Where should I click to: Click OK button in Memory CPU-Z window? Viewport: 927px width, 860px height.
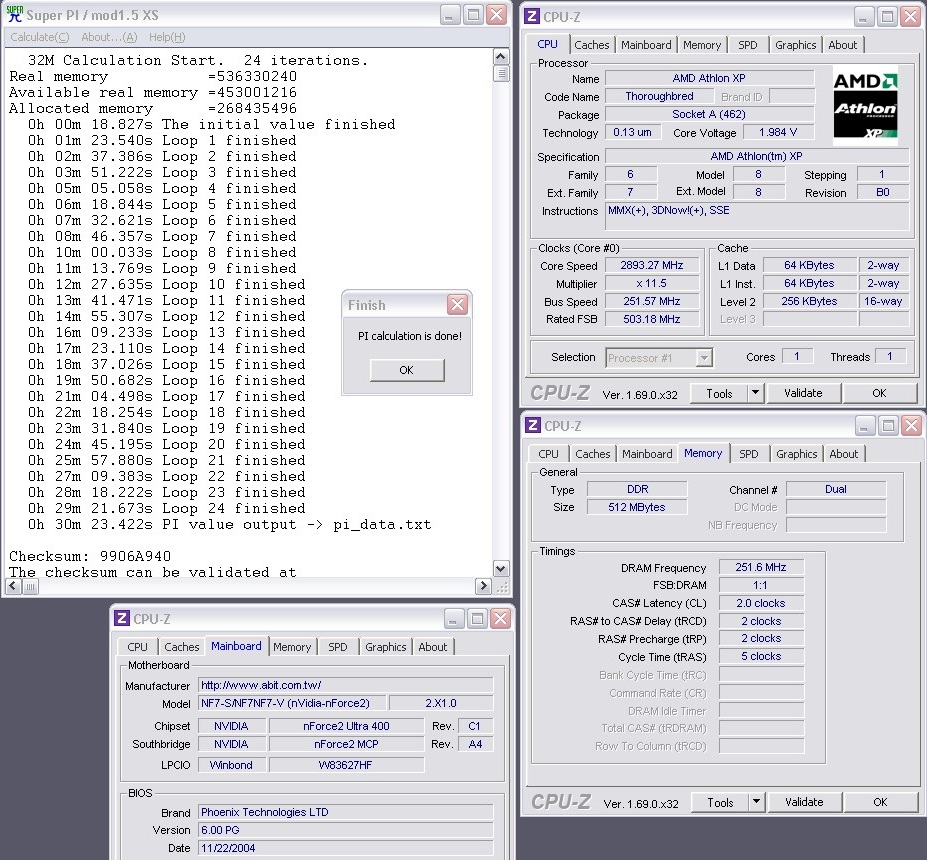(880, 802)
